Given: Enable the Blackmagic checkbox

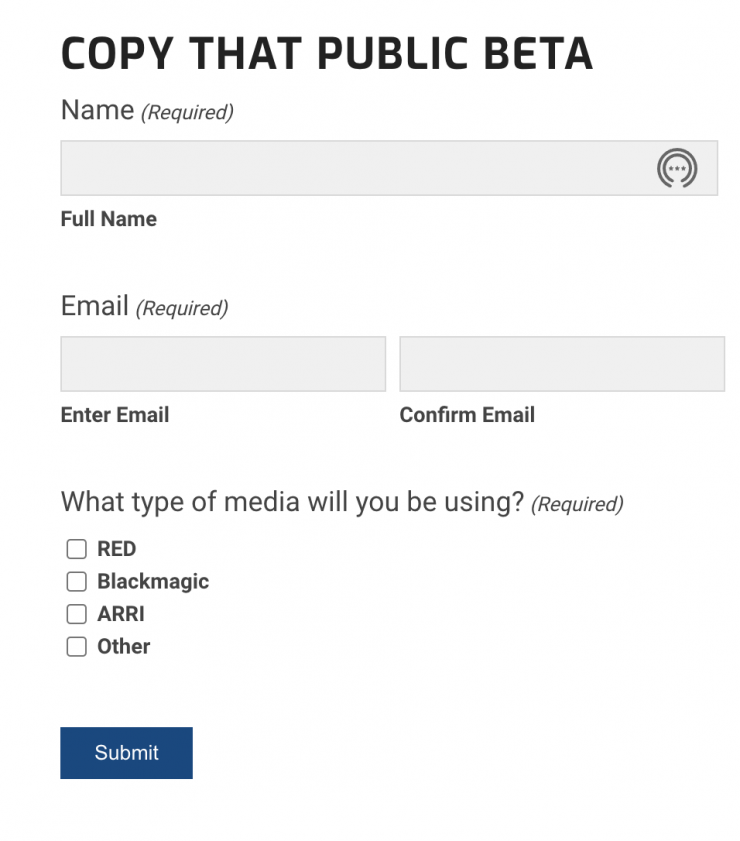Looking at the screenshot, I should (x=77, y=582).
